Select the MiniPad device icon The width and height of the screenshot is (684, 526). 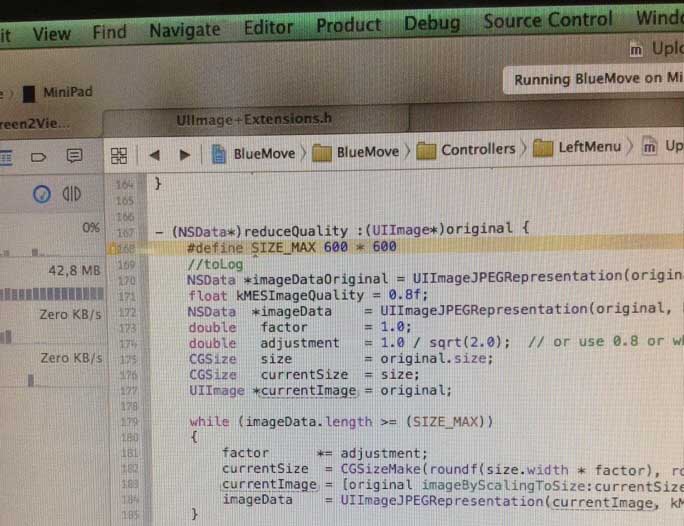29,94
